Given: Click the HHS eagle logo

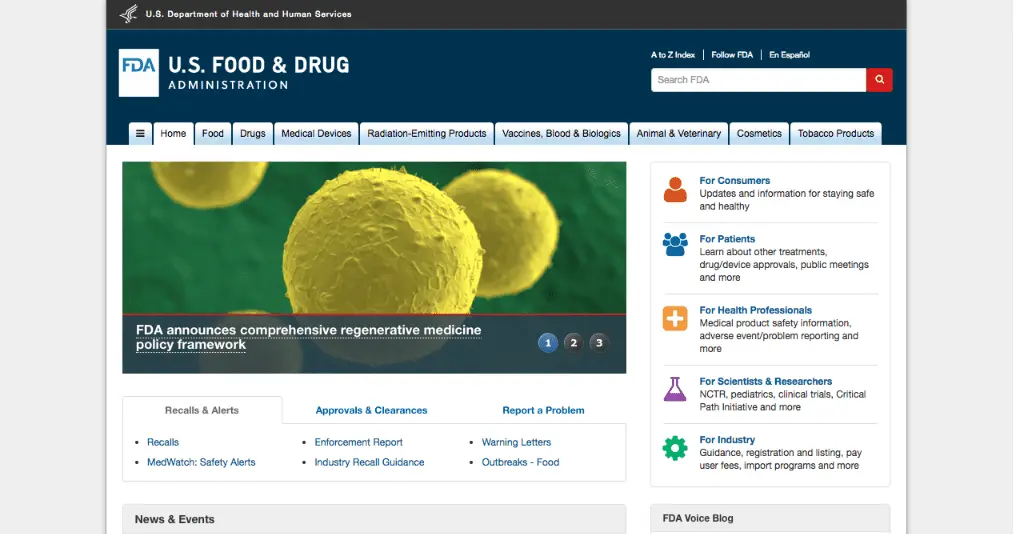Looking at the screenshot, I should click(x=129, y=14).
